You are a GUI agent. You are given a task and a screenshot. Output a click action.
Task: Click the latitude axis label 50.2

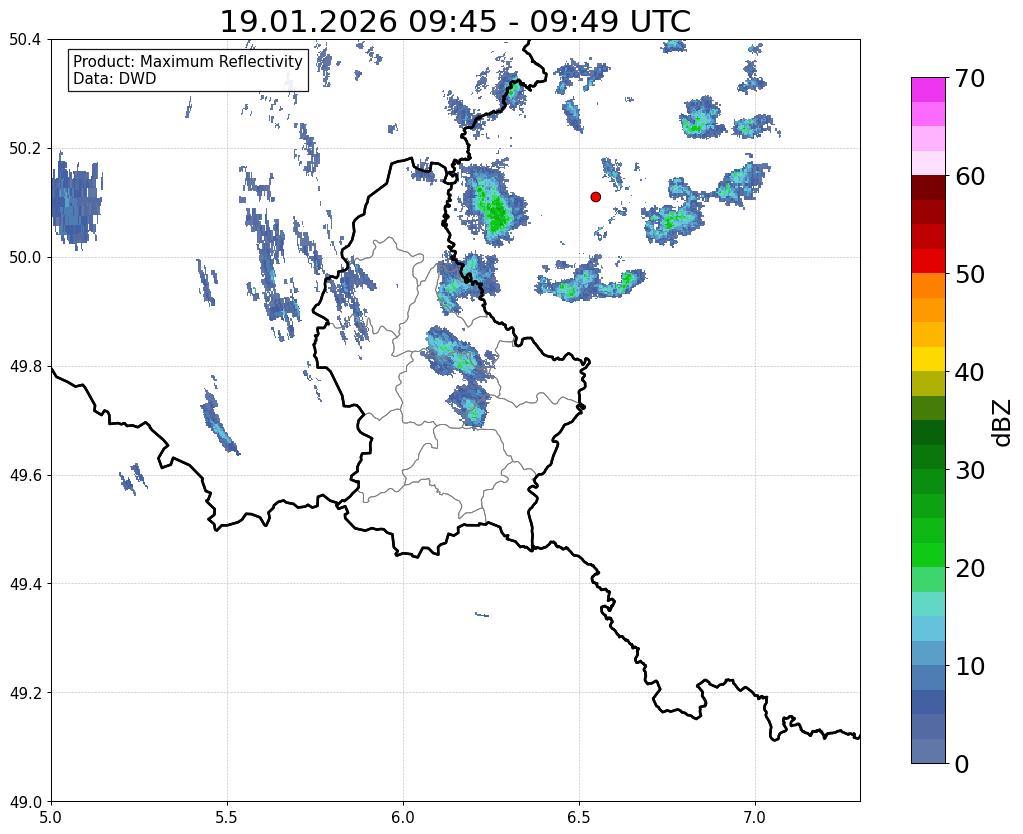coord(25,148)
